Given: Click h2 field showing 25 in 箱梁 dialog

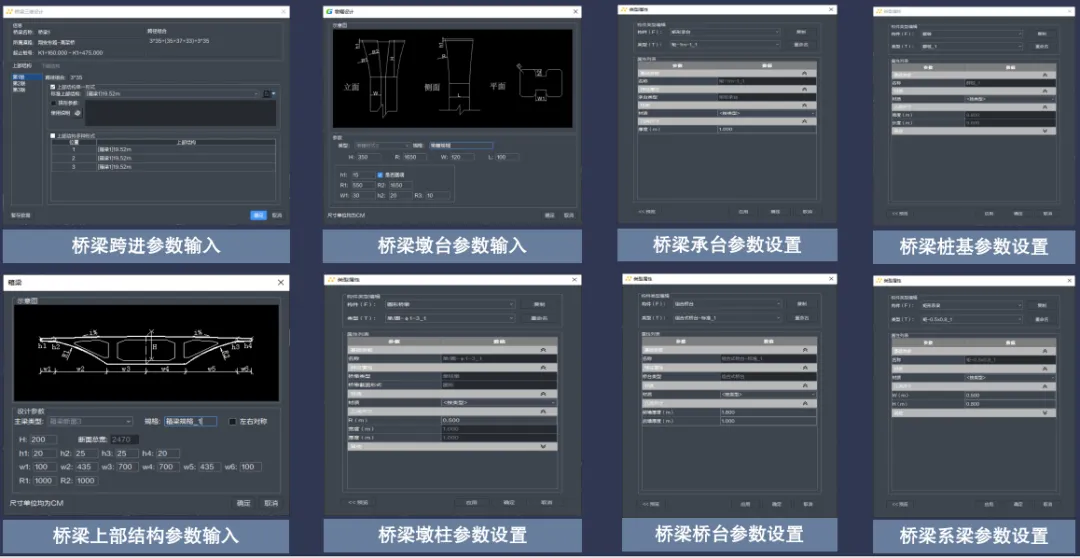Looking at the screenshot, I should click(x=85, y=453).
